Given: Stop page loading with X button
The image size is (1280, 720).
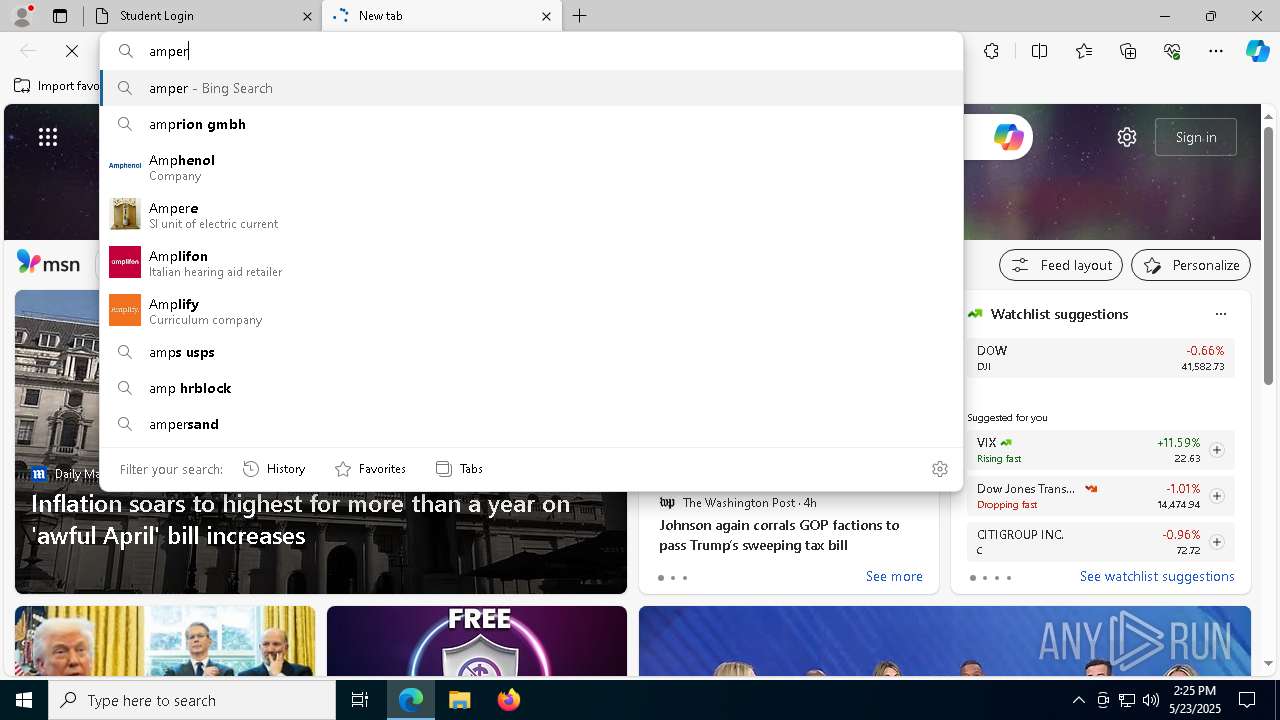Looking at the screenshot, I should pyautogui.click(x=72, y=51).
